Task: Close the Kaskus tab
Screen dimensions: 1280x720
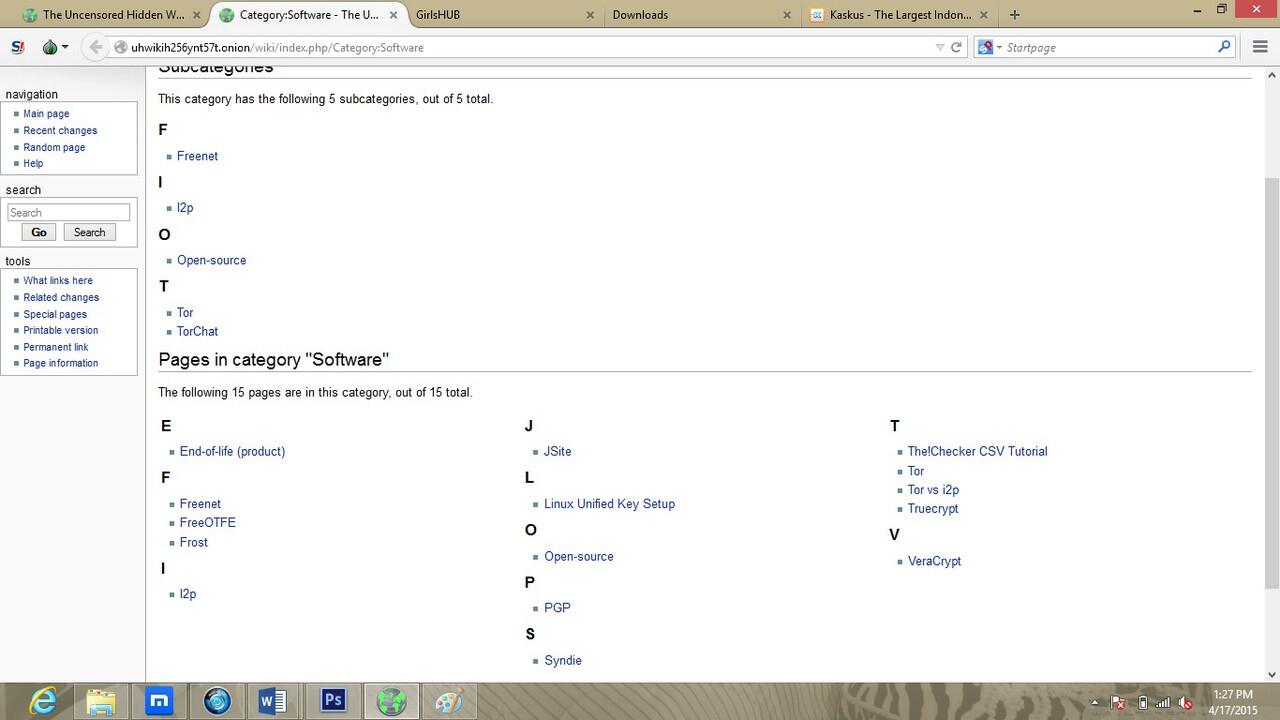Action: coord(983,15)
